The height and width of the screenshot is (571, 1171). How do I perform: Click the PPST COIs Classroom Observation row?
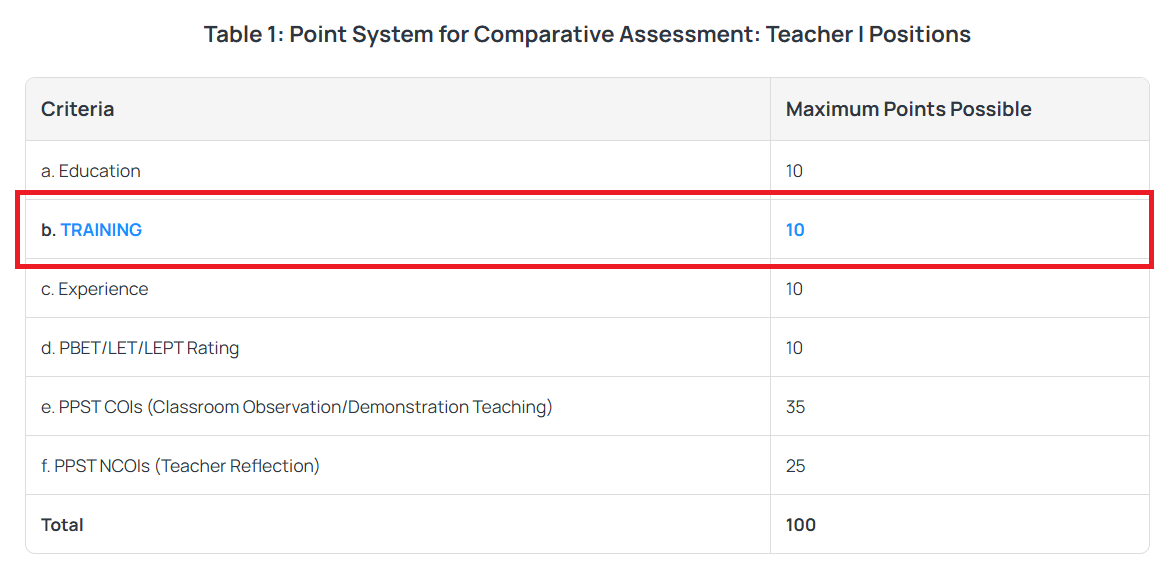296,407
